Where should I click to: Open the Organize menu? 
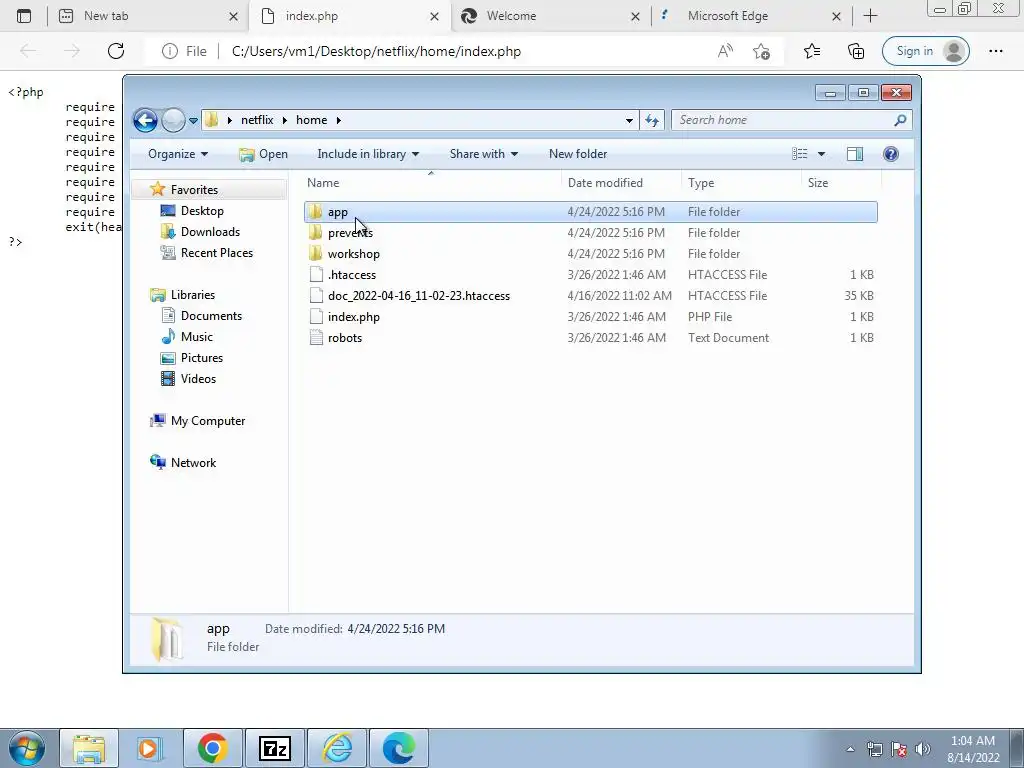coord(178,154)
